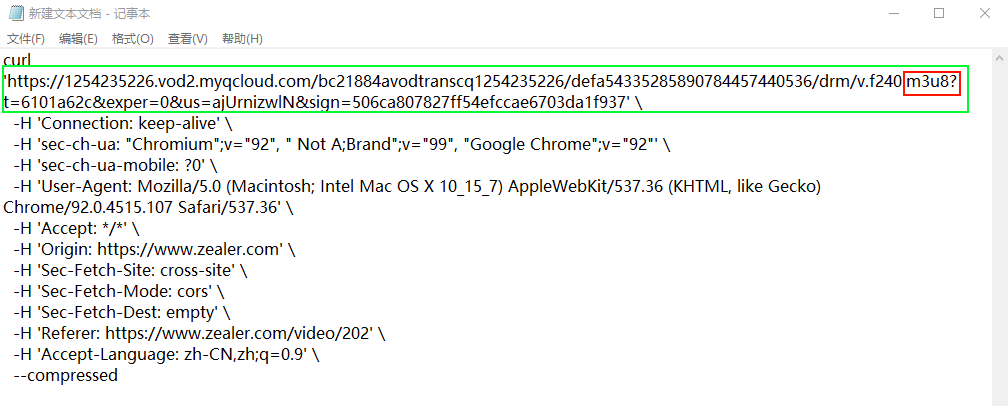Viewport: 1008px width, 406px height.
Task: Open the 文件(F) menu
Action: tap(26, 39)
